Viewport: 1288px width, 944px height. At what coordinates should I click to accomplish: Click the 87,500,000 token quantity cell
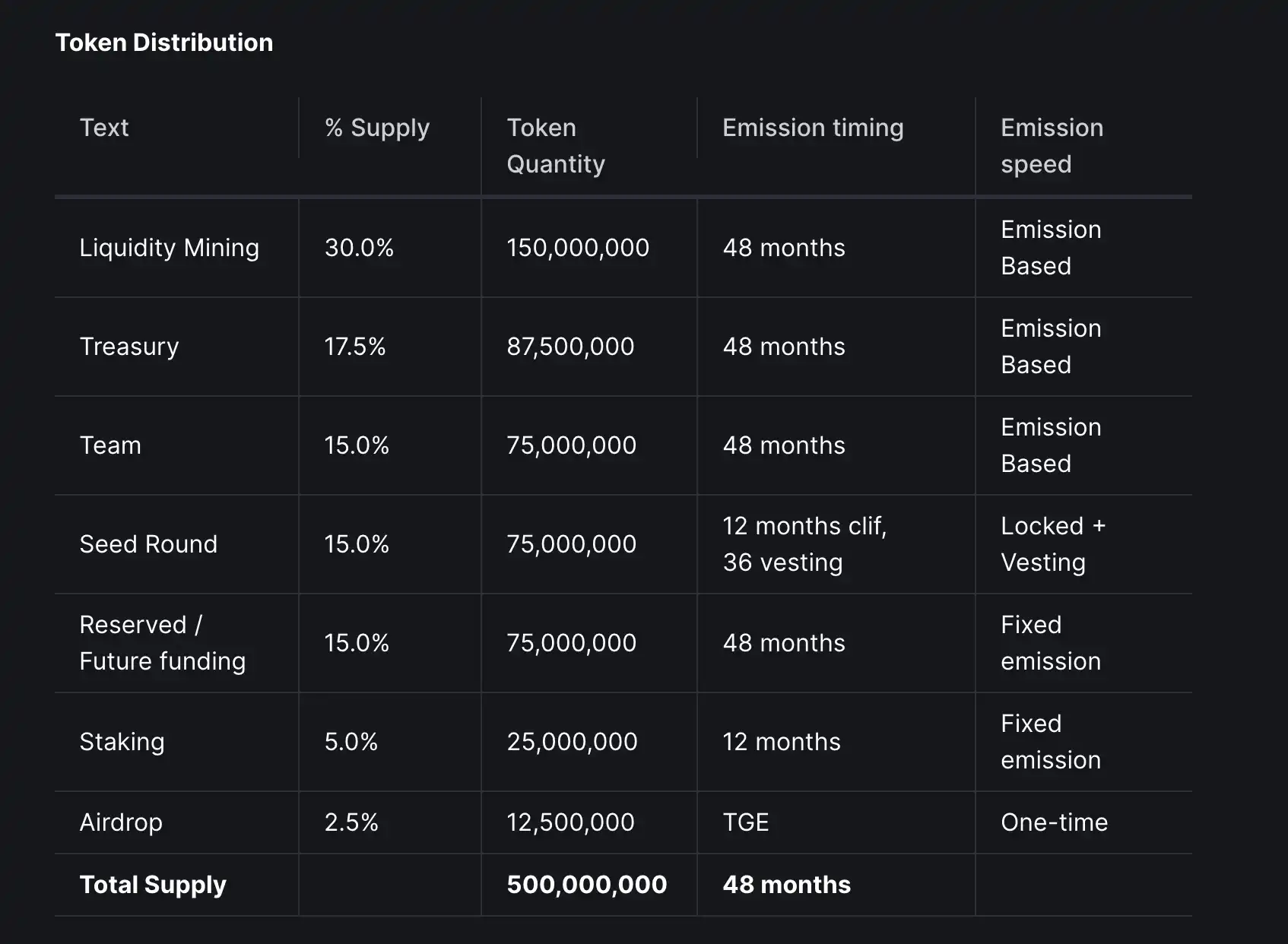(570, 347)
